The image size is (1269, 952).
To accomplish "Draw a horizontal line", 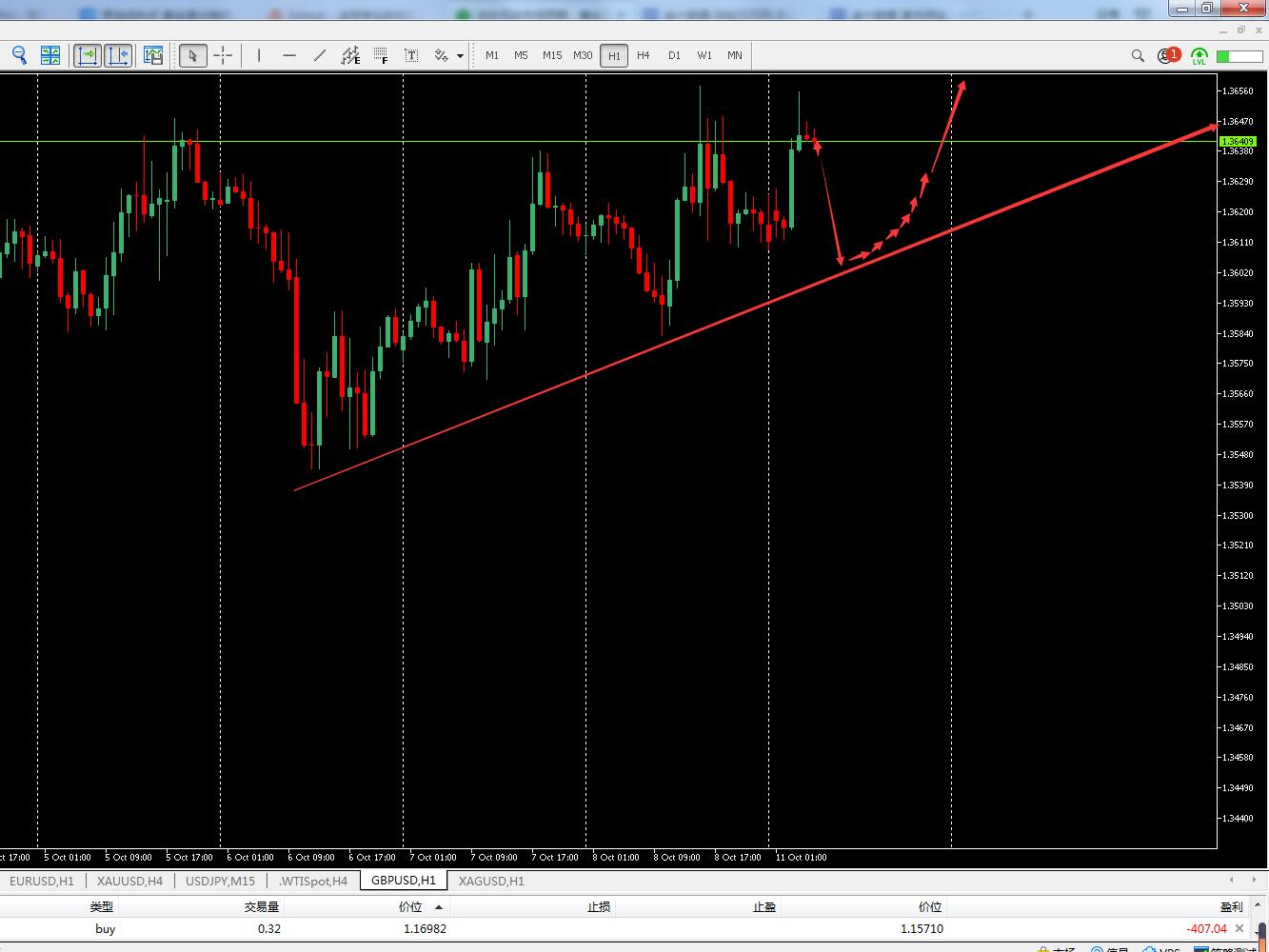I will click(x=289, y=55).
